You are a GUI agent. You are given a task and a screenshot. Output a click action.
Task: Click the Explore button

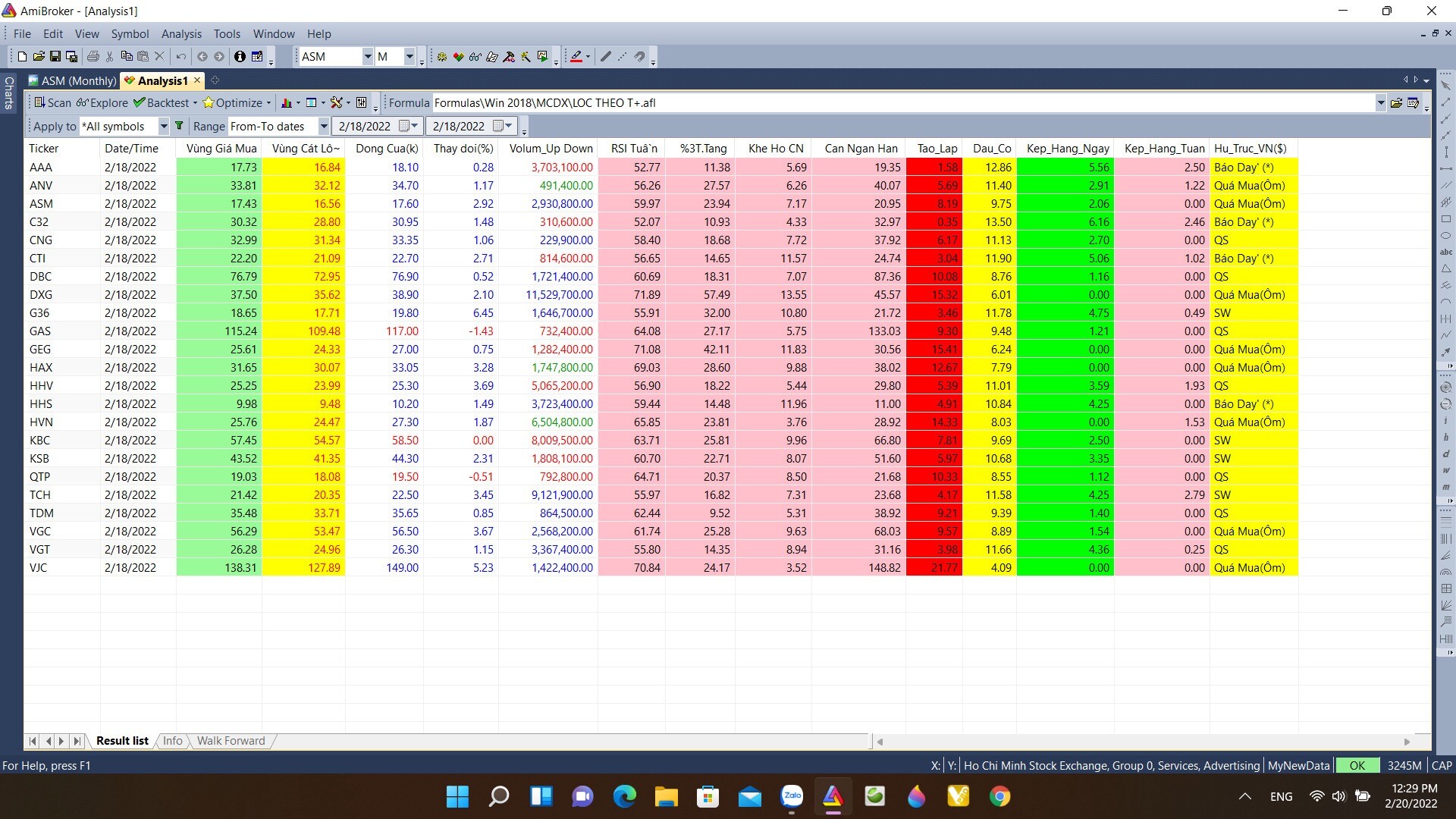102,102
